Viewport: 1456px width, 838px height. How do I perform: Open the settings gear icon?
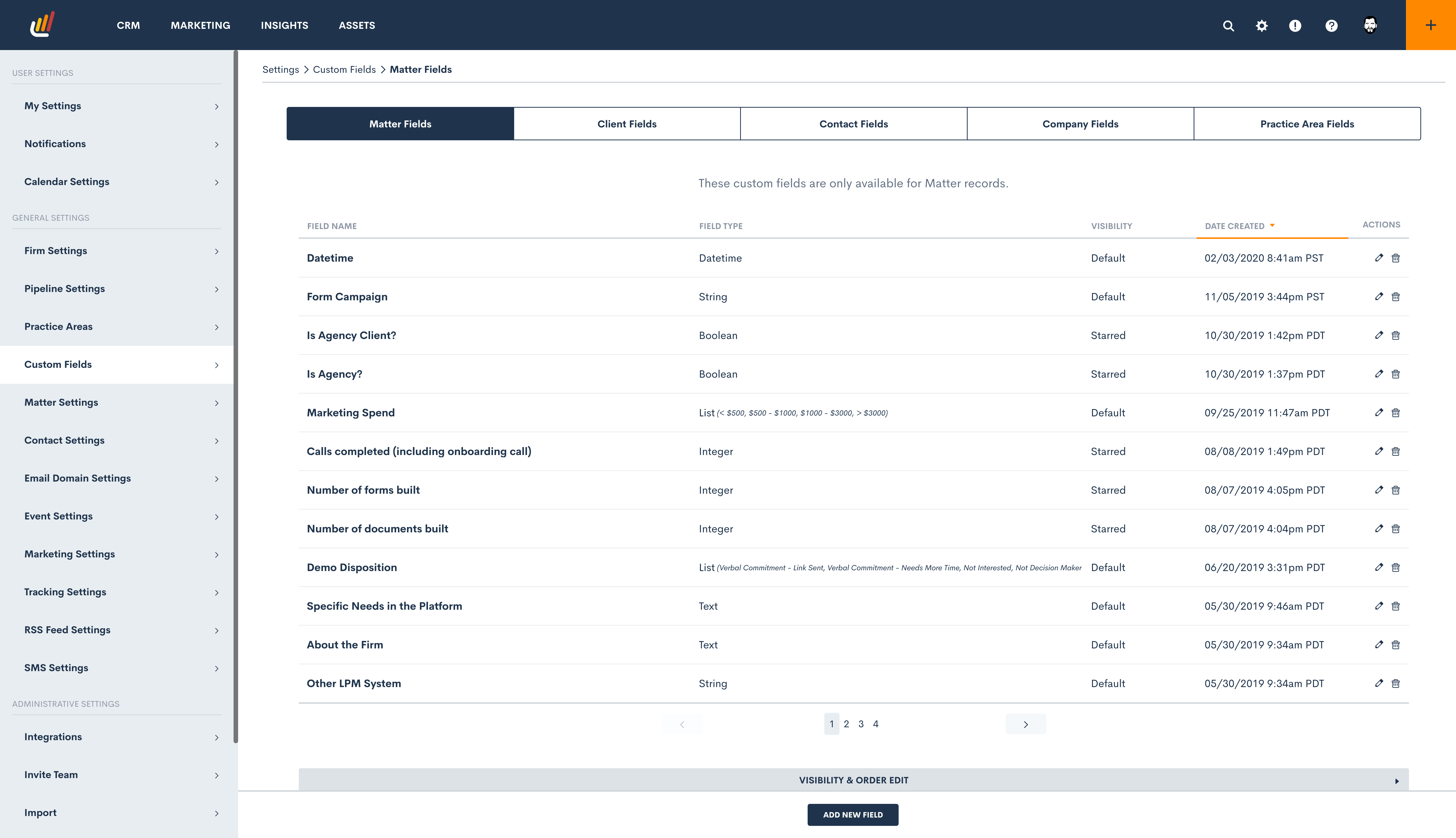pyautogui.click(x=1261, y=25)
